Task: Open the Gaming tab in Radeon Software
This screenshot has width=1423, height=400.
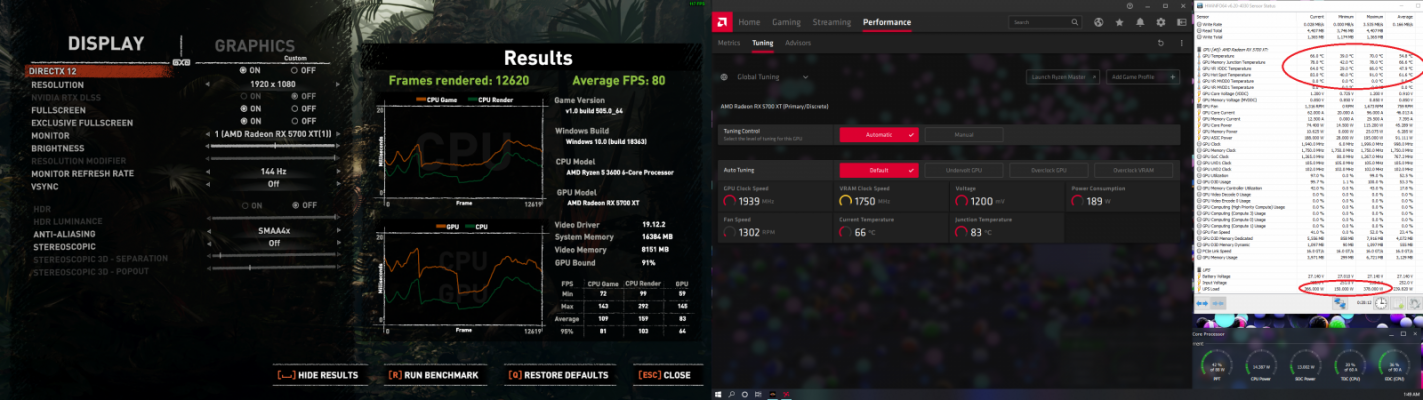Action: click(786, 22)
